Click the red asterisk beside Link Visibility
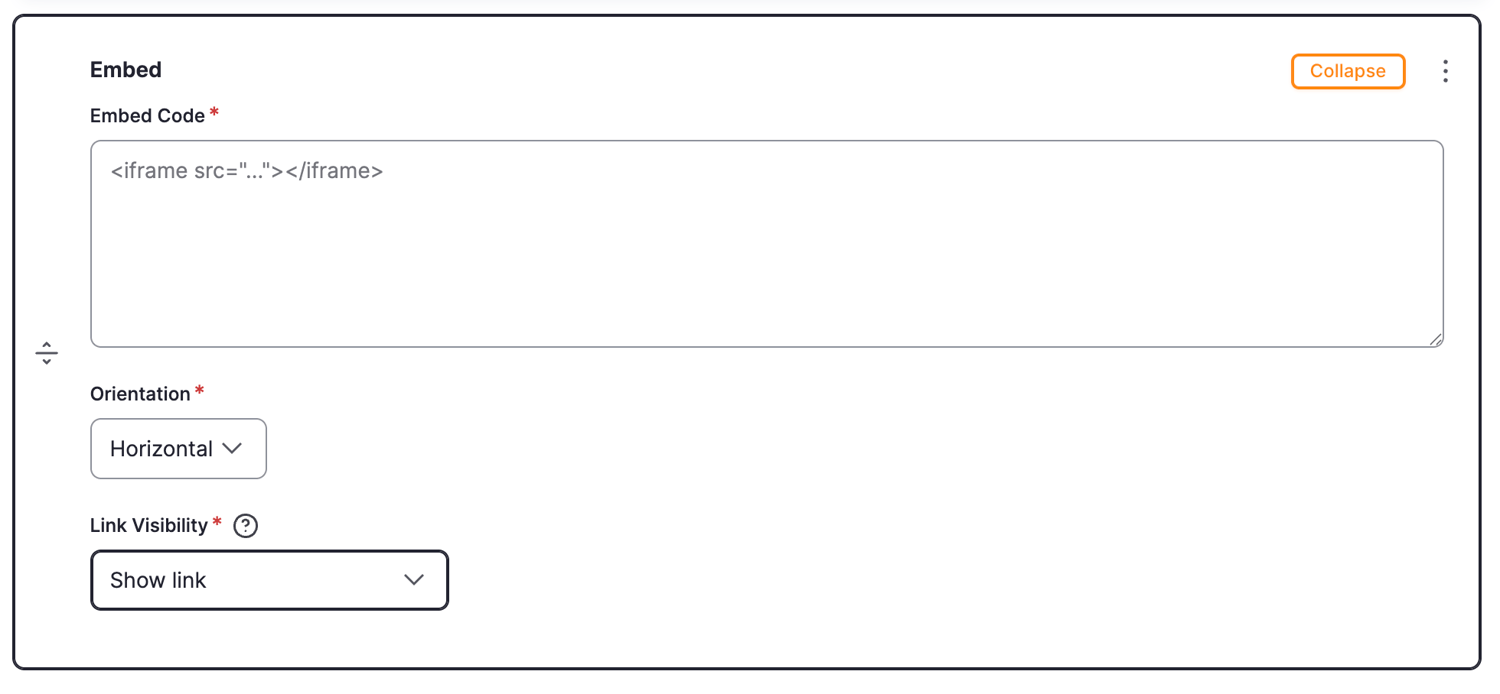Viewport: 1500px width, 694px height. pyautogui.click(x=217, y=523)
